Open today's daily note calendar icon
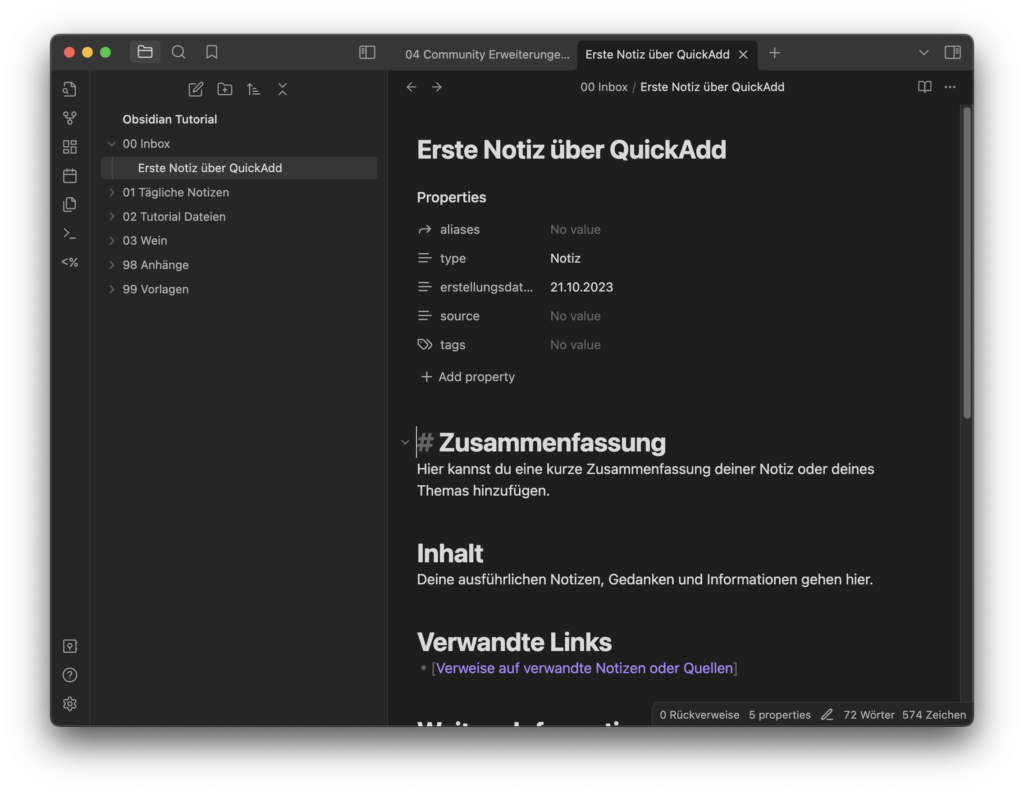The height and width of the screenshot is (793, 1024). pos(70,175)
